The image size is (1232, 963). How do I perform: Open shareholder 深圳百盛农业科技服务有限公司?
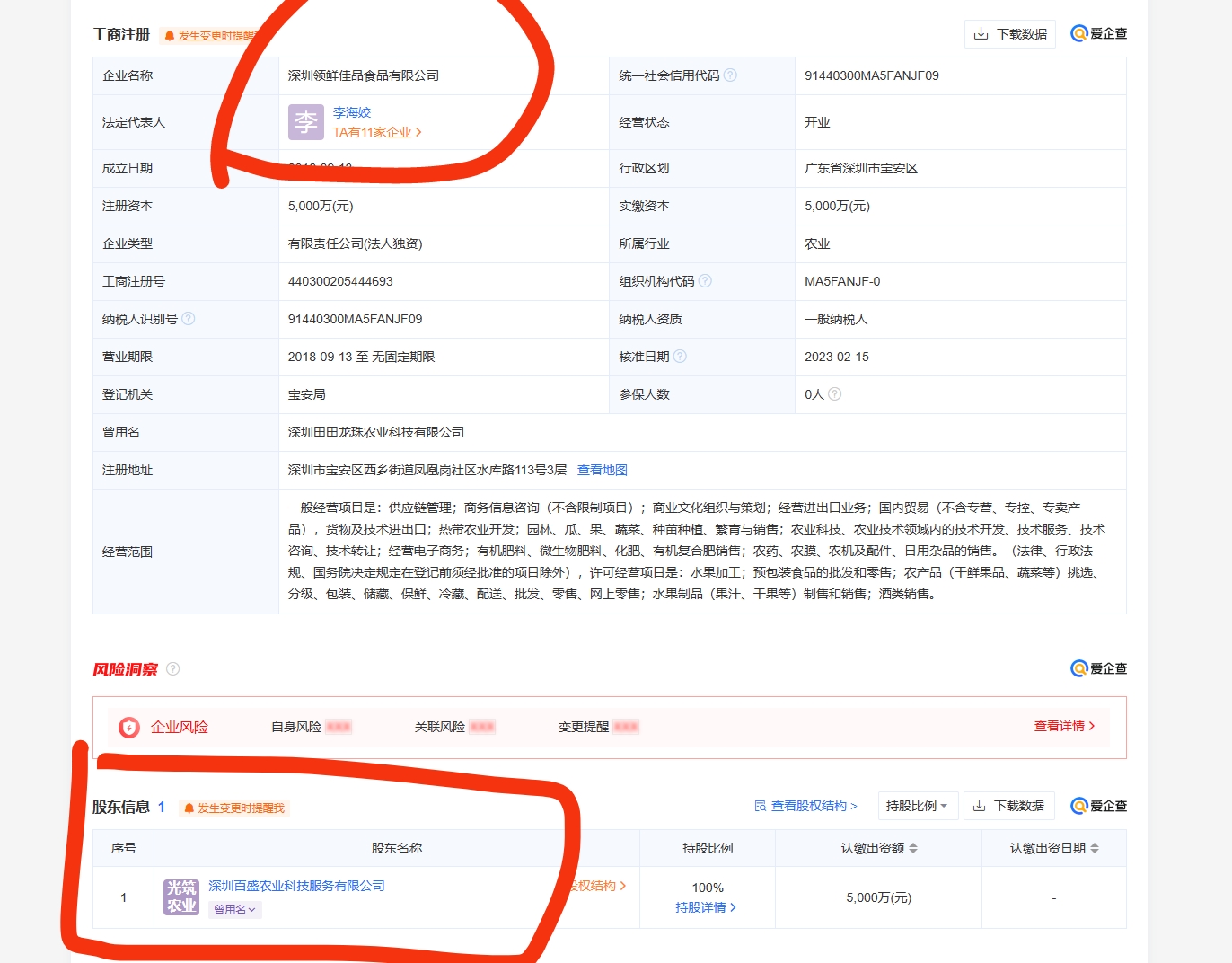click(296, 886)
